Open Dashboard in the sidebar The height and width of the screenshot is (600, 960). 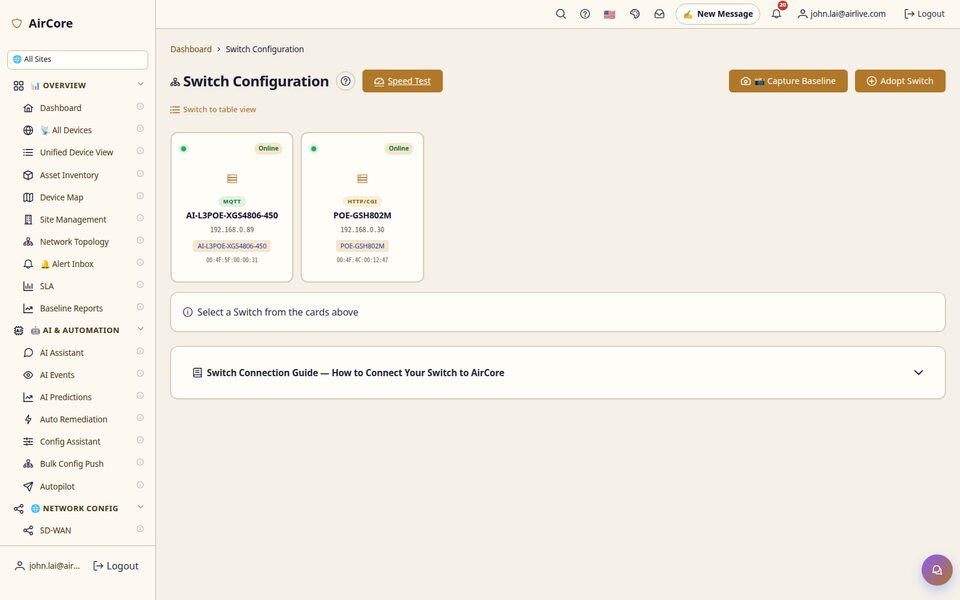click(61, 108)
